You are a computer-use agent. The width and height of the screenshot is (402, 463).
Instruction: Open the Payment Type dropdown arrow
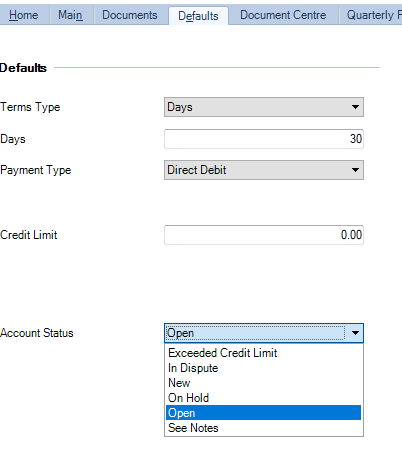pyautogui.click(x=355, y=170)
